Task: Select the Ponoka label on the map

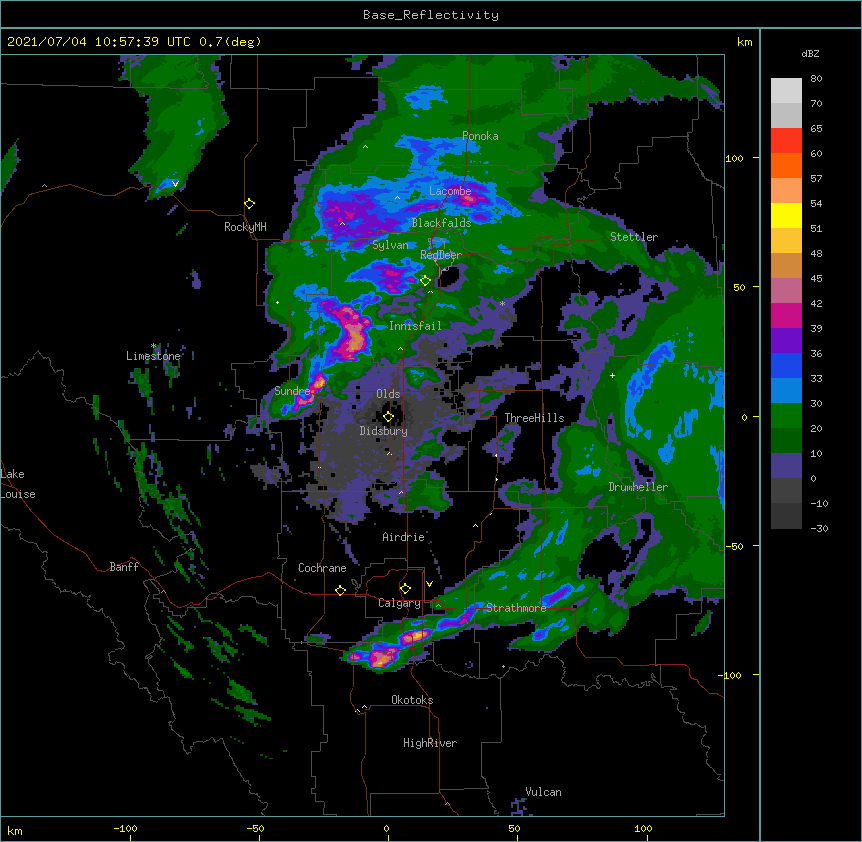Action: point(480,136)
